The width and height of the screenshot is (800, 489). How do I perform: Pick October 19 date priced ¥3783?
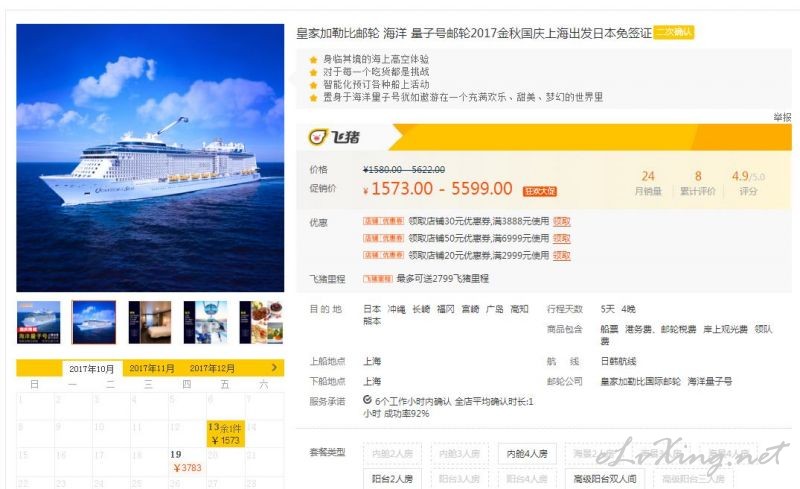pyautogui.click(x=187, y=461)
